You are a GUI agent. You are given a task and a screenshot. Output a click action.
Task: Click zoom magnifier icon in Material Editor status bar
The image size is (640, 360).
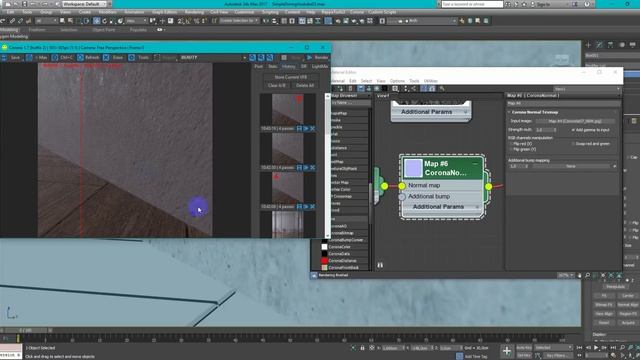(587, 276)
